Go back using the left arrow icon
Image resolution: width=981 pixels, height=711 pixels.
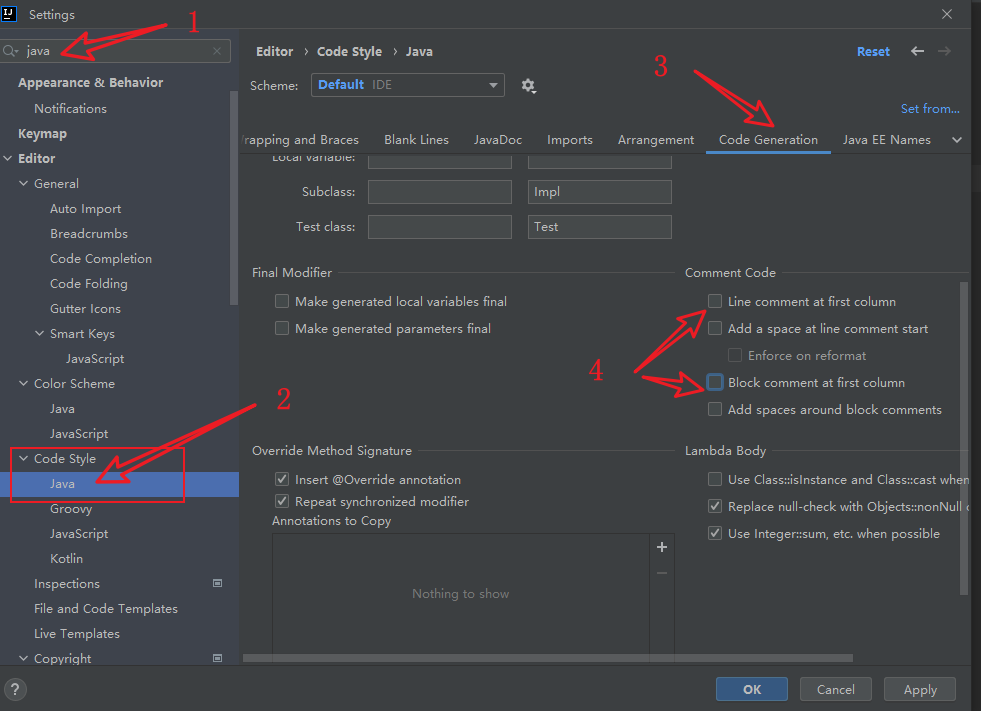point(917,51)
